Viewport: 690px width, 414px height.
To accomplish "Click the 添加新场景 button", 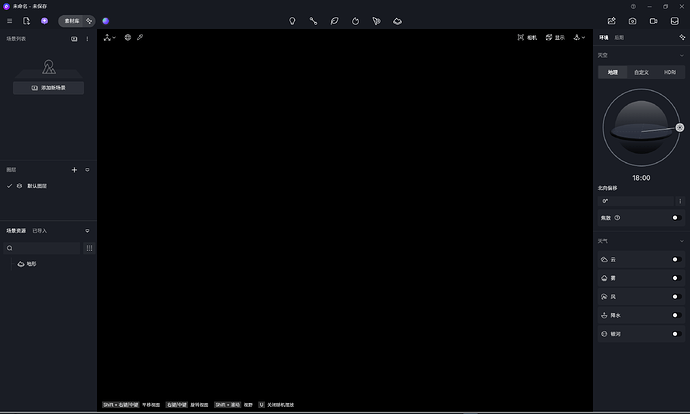I will (x=48, y=88).
